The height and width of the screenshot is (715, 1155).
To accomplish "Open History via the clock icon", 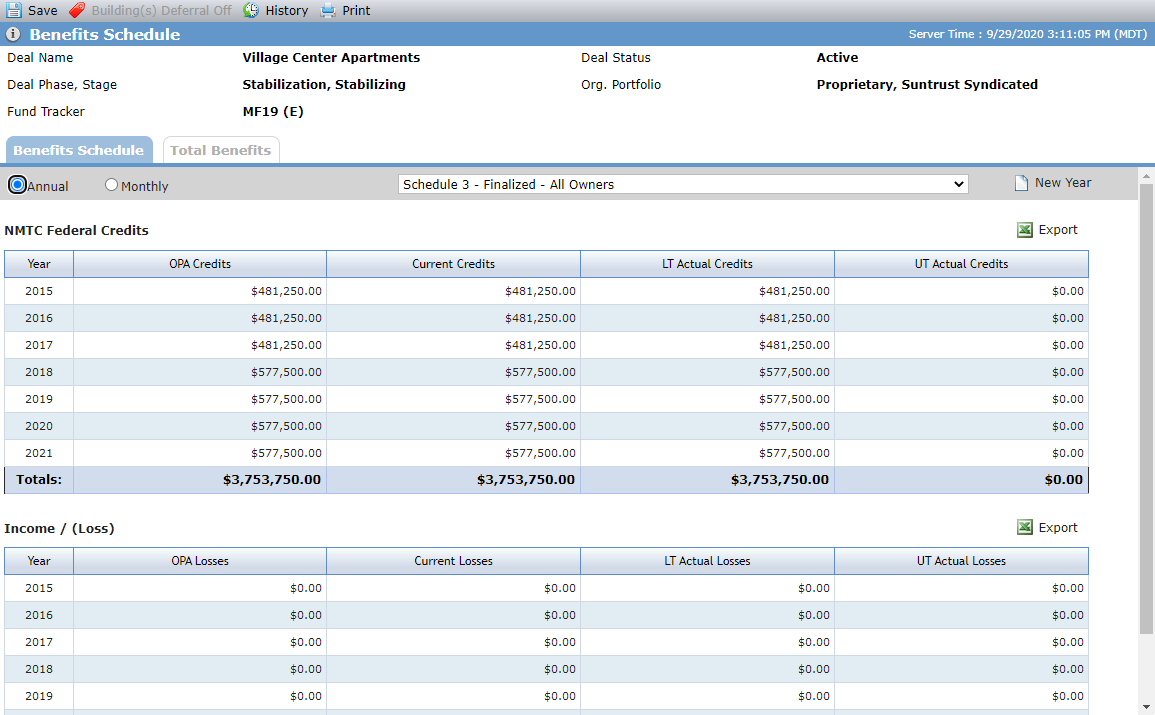I will 251,10.
